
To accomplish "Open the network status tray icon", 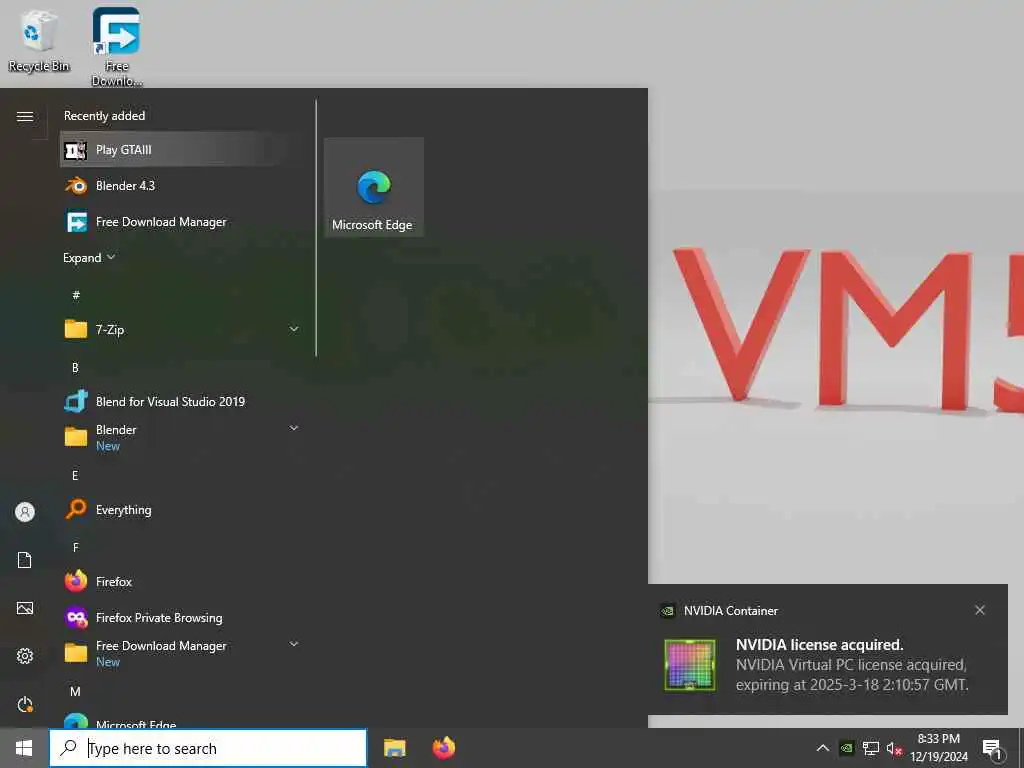I will 871,748.
